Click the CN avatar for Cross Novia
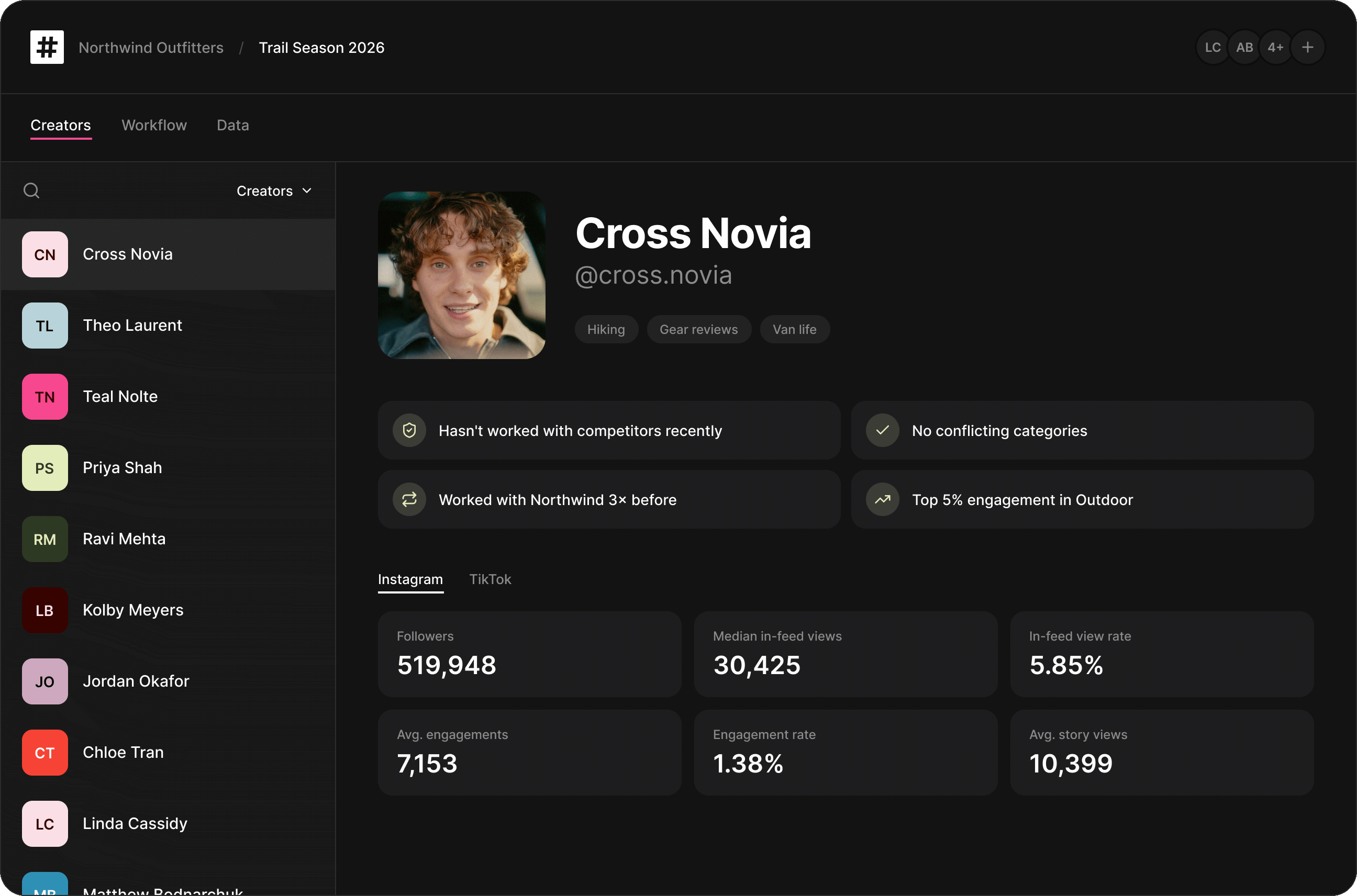Screen dimensions: 1357x896 point(45,254)
